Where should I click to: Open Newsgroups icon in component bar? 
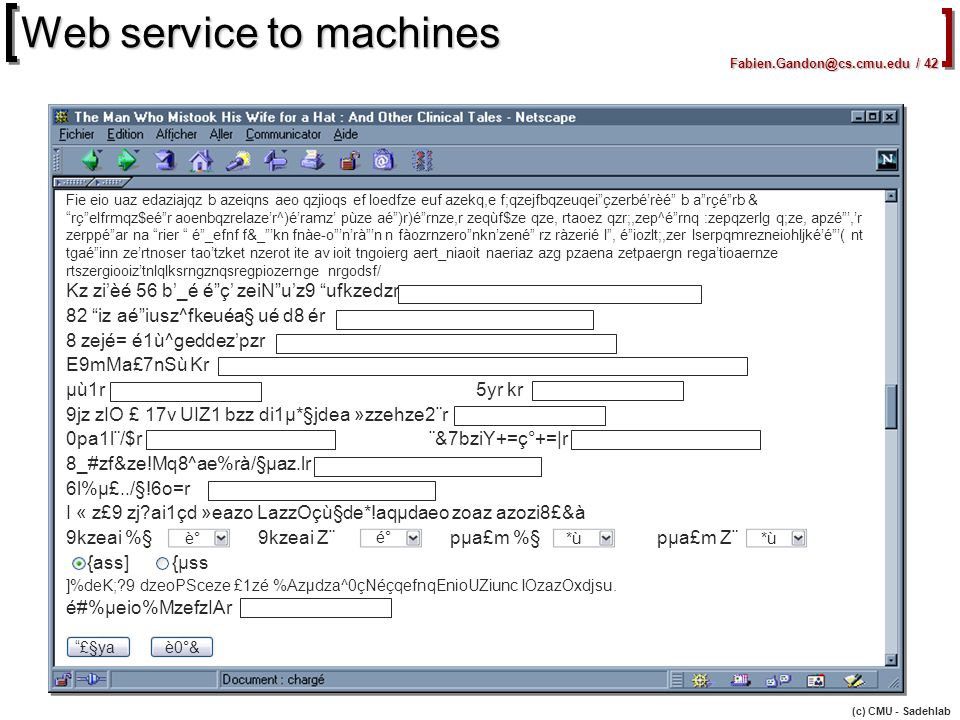tap(778, 680)
